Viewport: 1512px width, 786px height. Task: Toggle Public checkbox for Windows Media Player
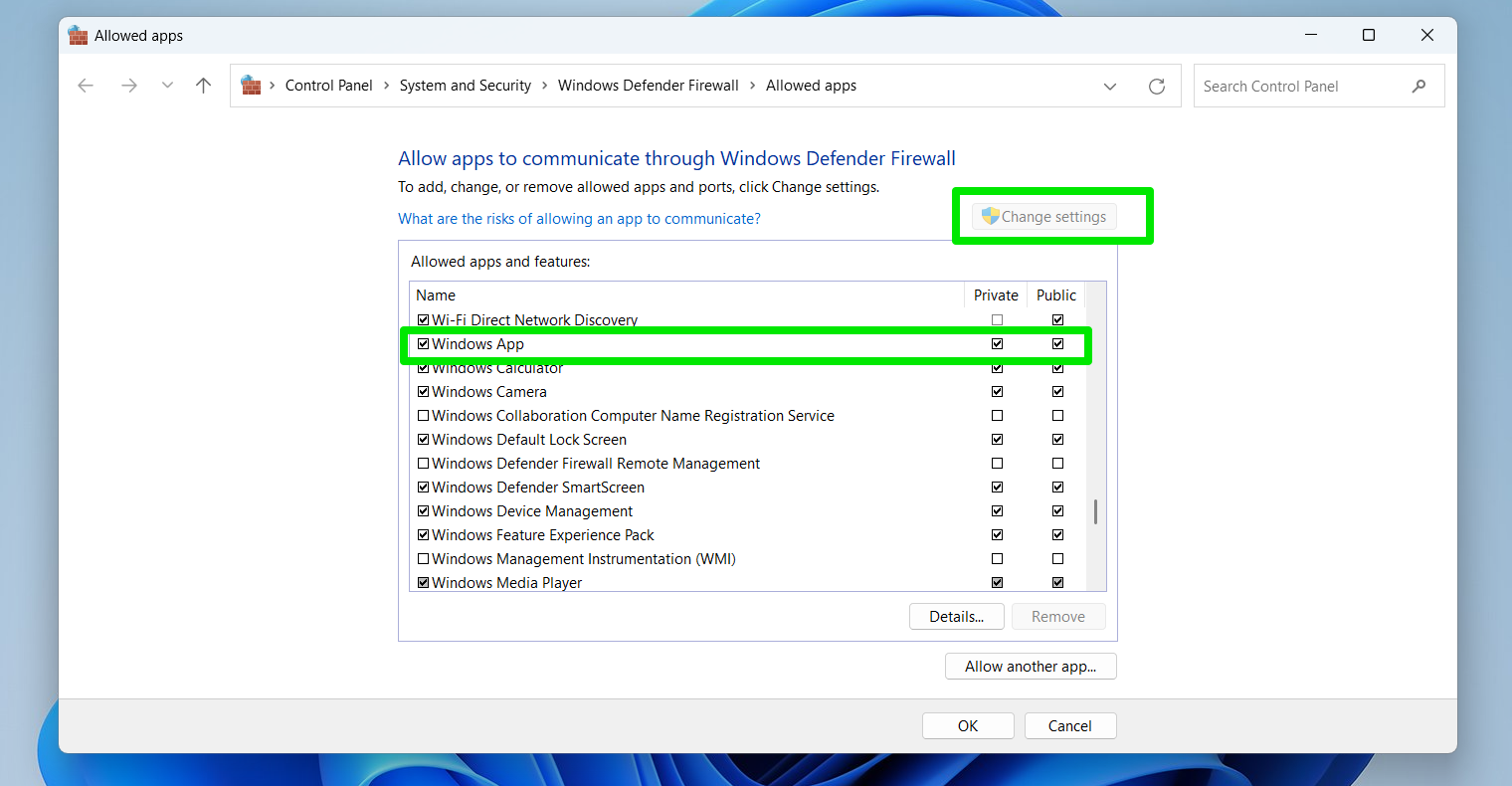tap(1057, 583)
